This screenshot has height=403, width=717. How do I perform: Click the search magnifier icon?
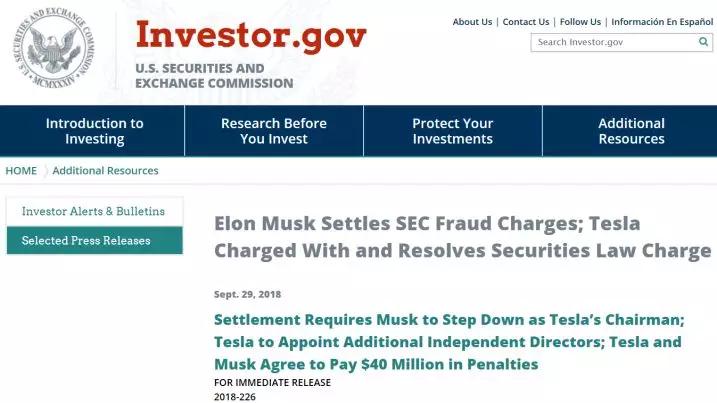pos(704,42)
